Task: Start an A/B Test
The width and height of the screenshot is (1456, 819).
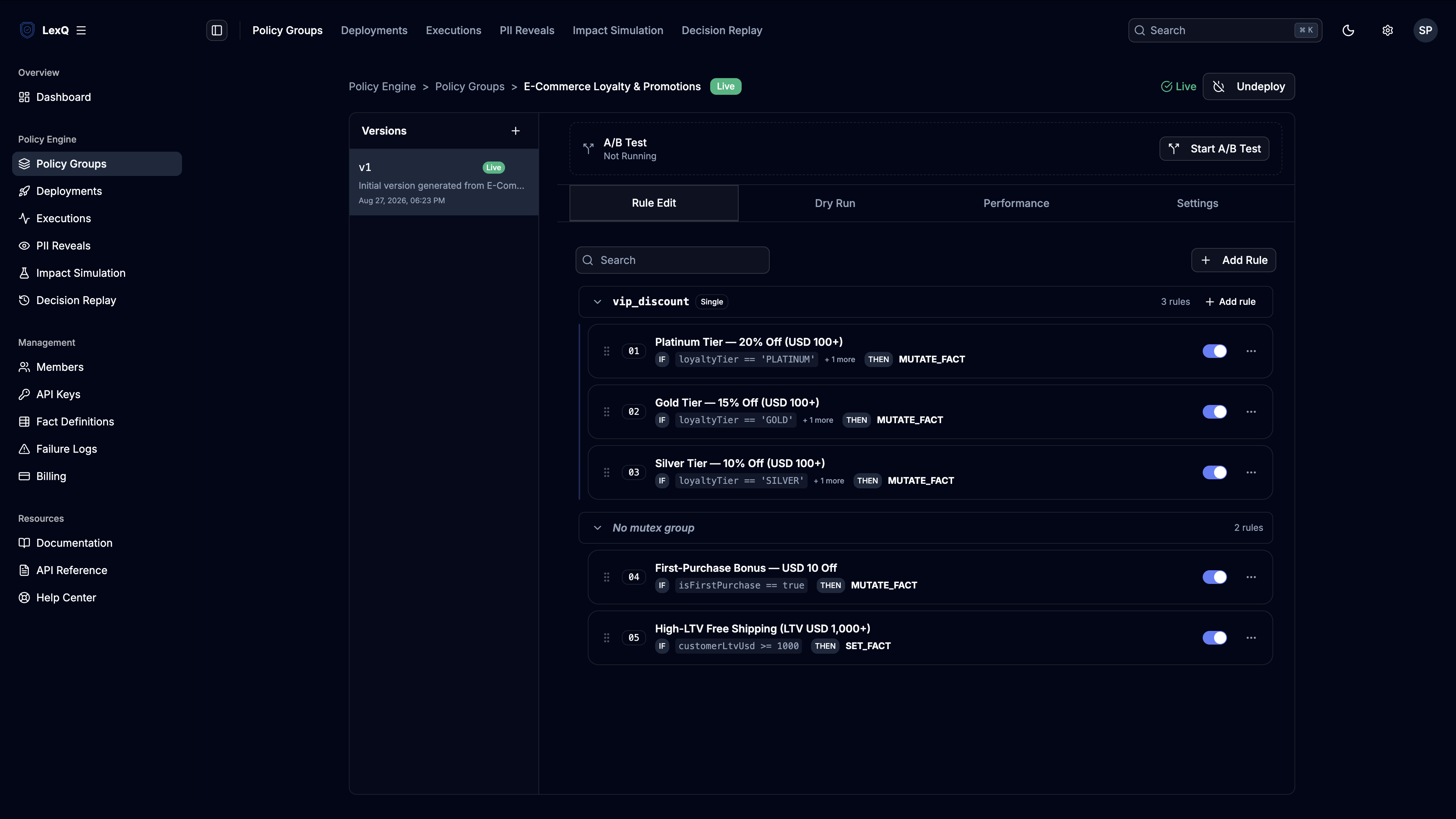Action: coord(1214,149)
